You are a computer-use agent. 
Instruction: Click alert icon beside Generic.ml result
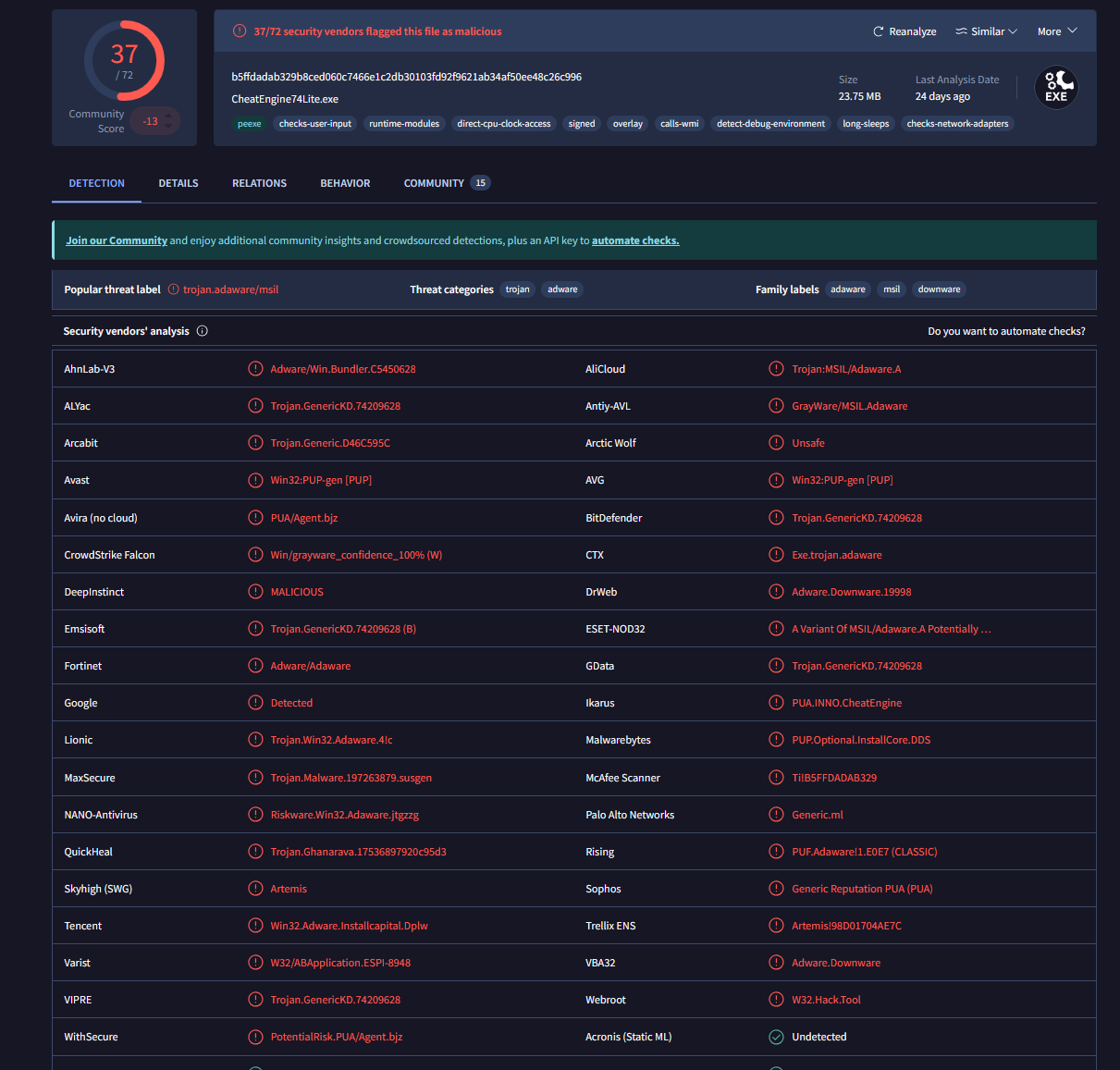[776, 814]
